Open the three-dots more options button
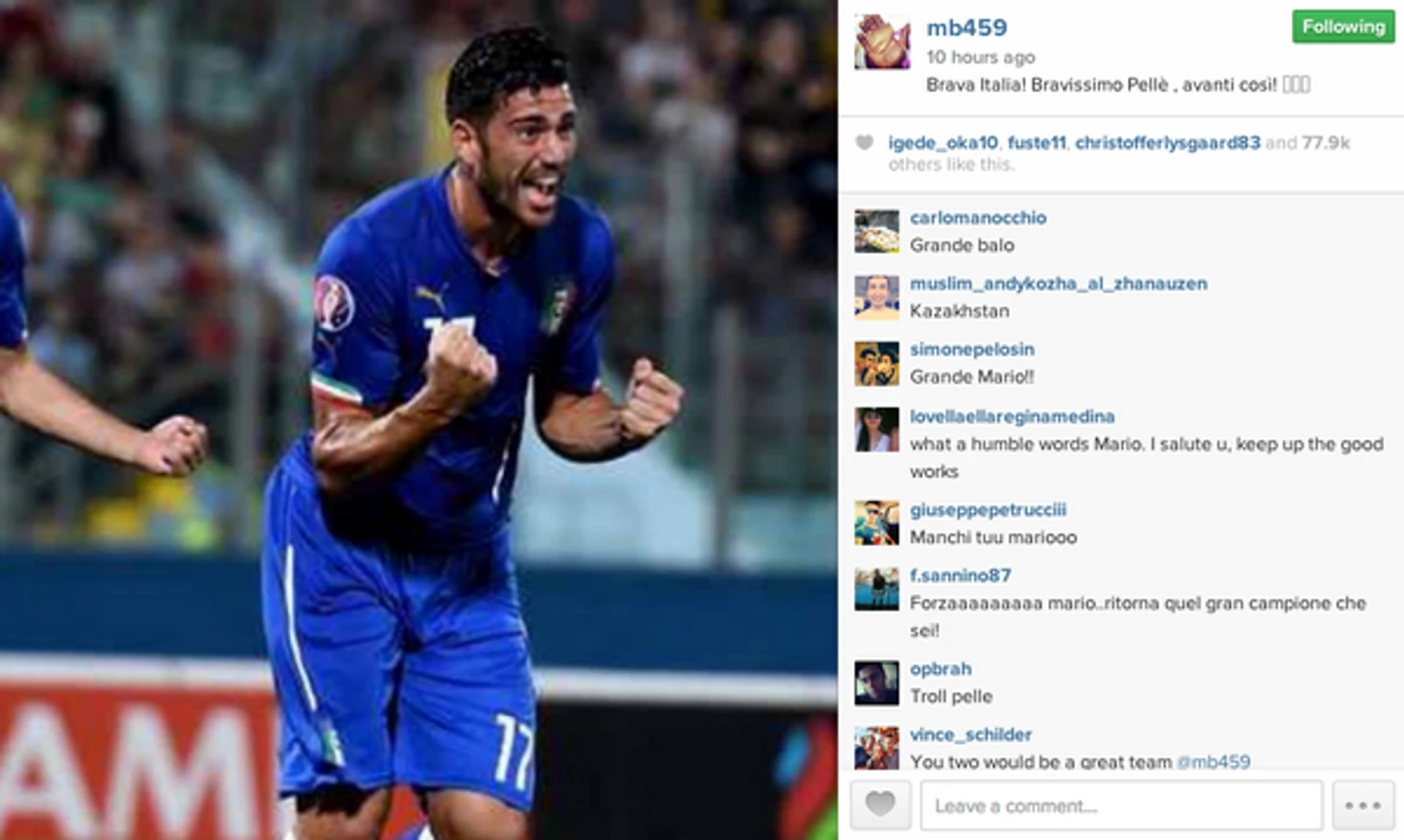Screen dimensions: 1404x840 pyautogui.click(x=1363, y=805)
